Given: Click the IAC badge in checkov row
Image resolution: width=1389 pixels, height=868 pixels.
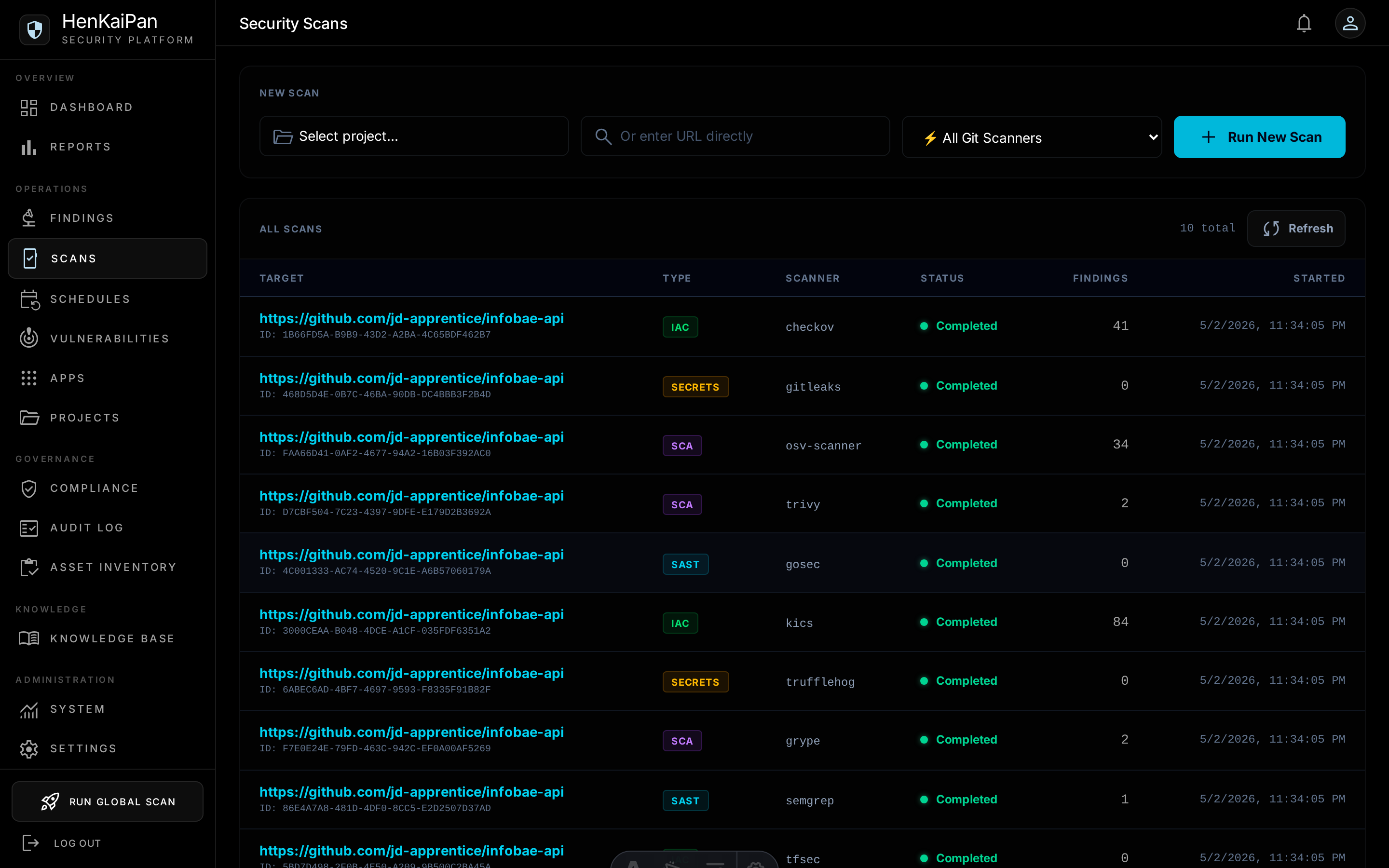Looking at the screenshot, I should [x=680, y=327].
